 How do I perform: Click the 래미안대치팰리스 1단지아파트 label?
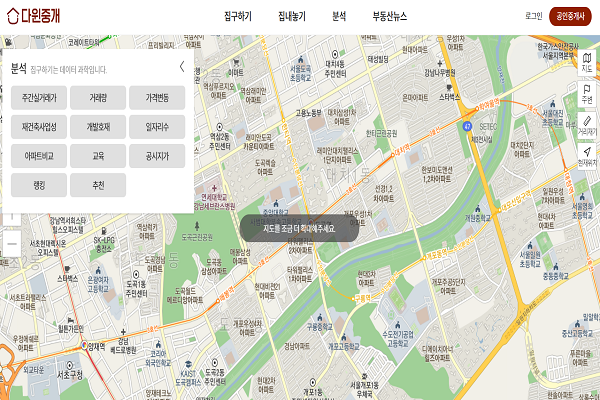point(337,155)
